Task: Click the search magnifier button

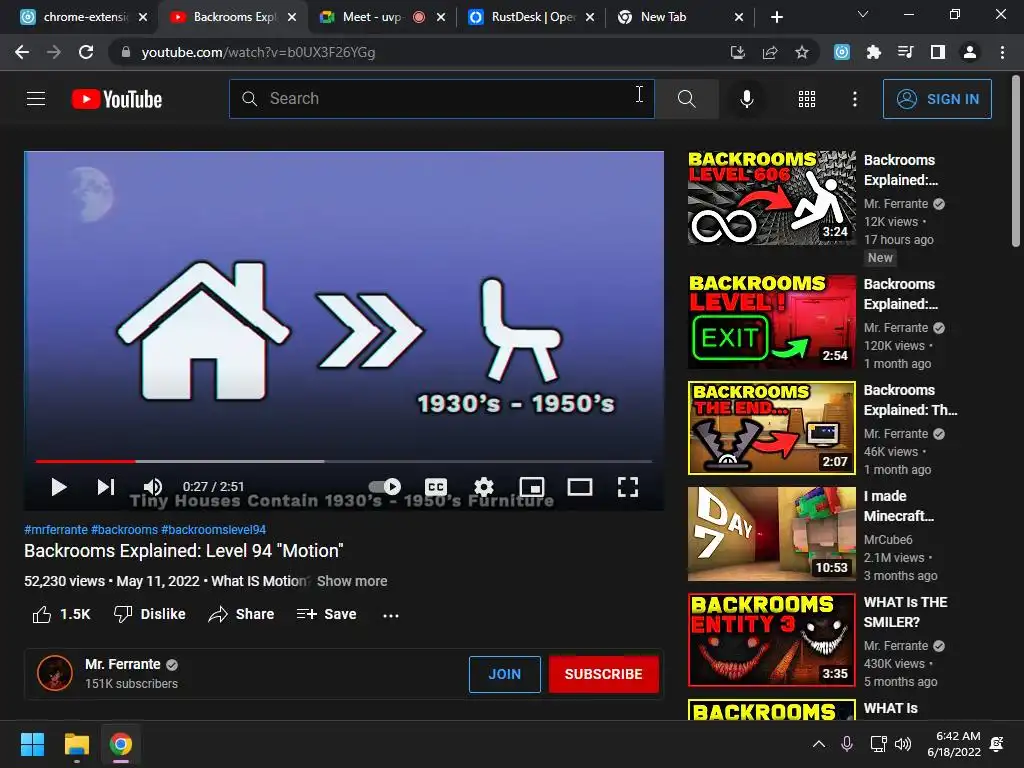Action: (686, 99)
